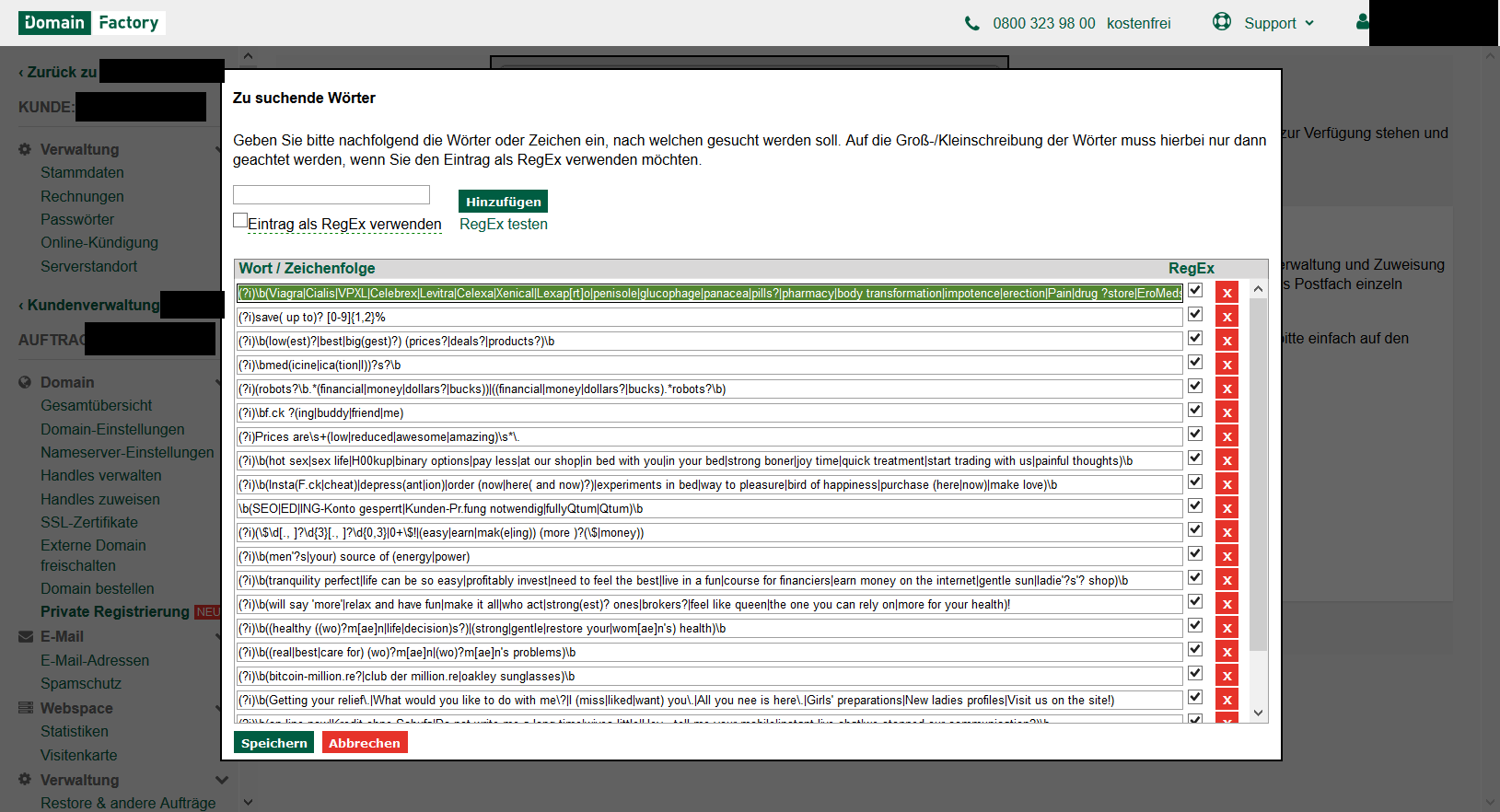The width and height of the screenshot is (1500, 812).
Task: Delete the Viagra|Cialis regex row
Action: coord(1227,293)
